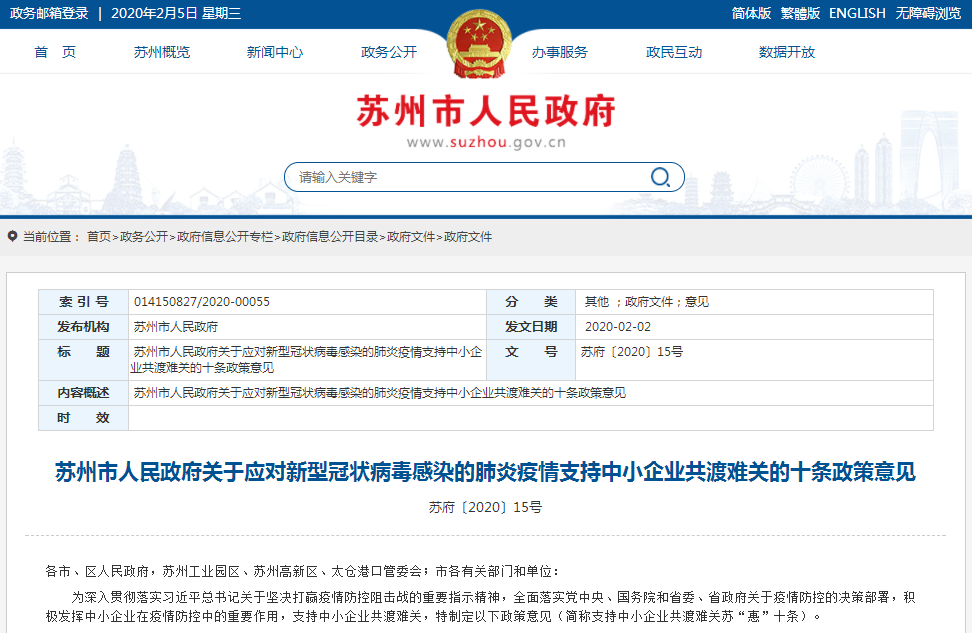This screenshot has height=633, width=972.
Task: Open 数据开放 menu
Action: 787,52
